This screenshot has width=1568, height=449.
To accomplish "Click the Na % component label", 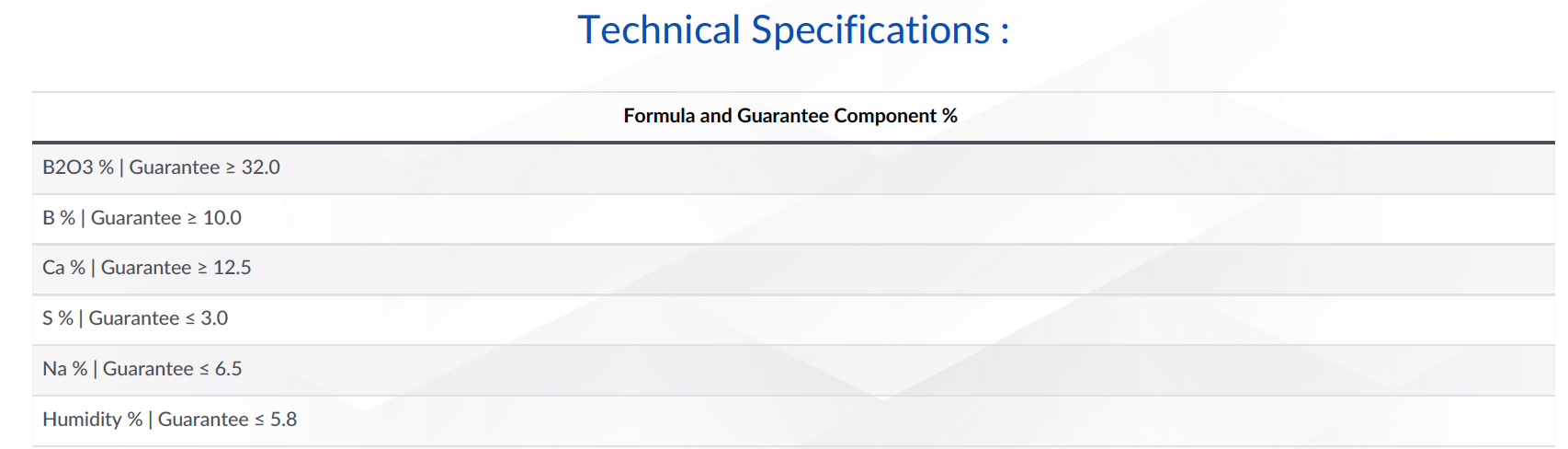I will [65, 369].
